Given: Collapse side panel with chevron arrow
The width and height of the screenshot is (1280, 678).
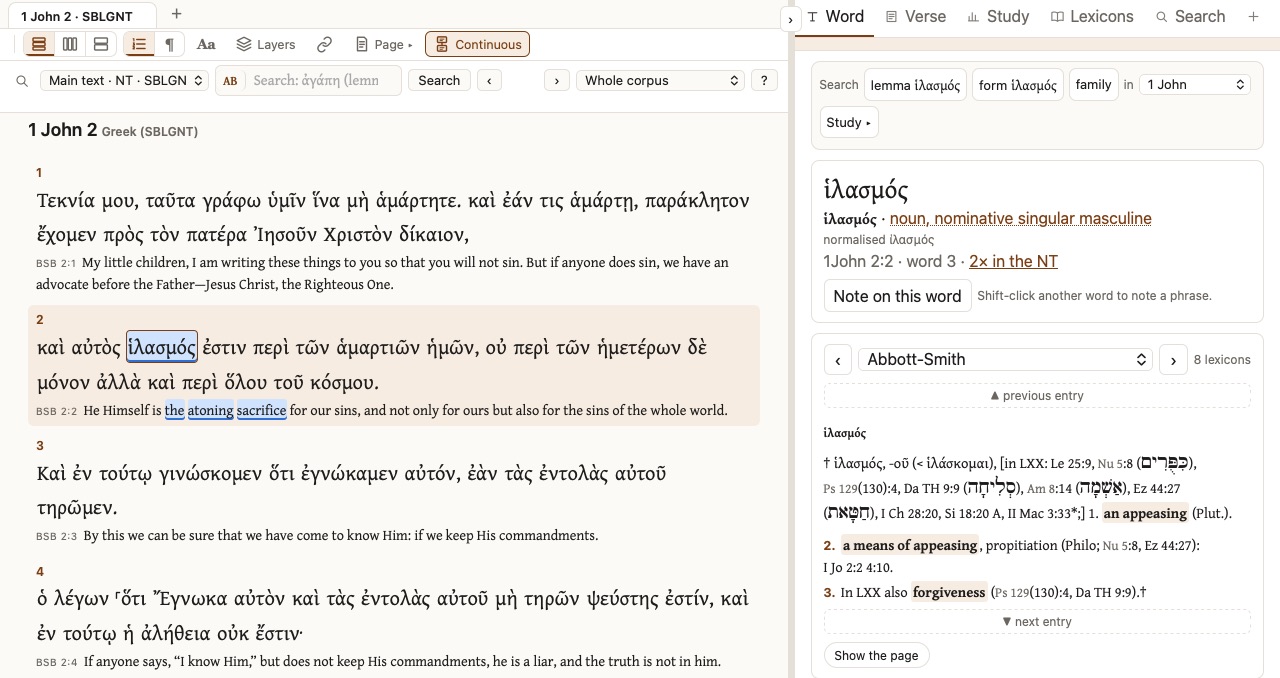Looking at the screenshot, I should [790, 18].
